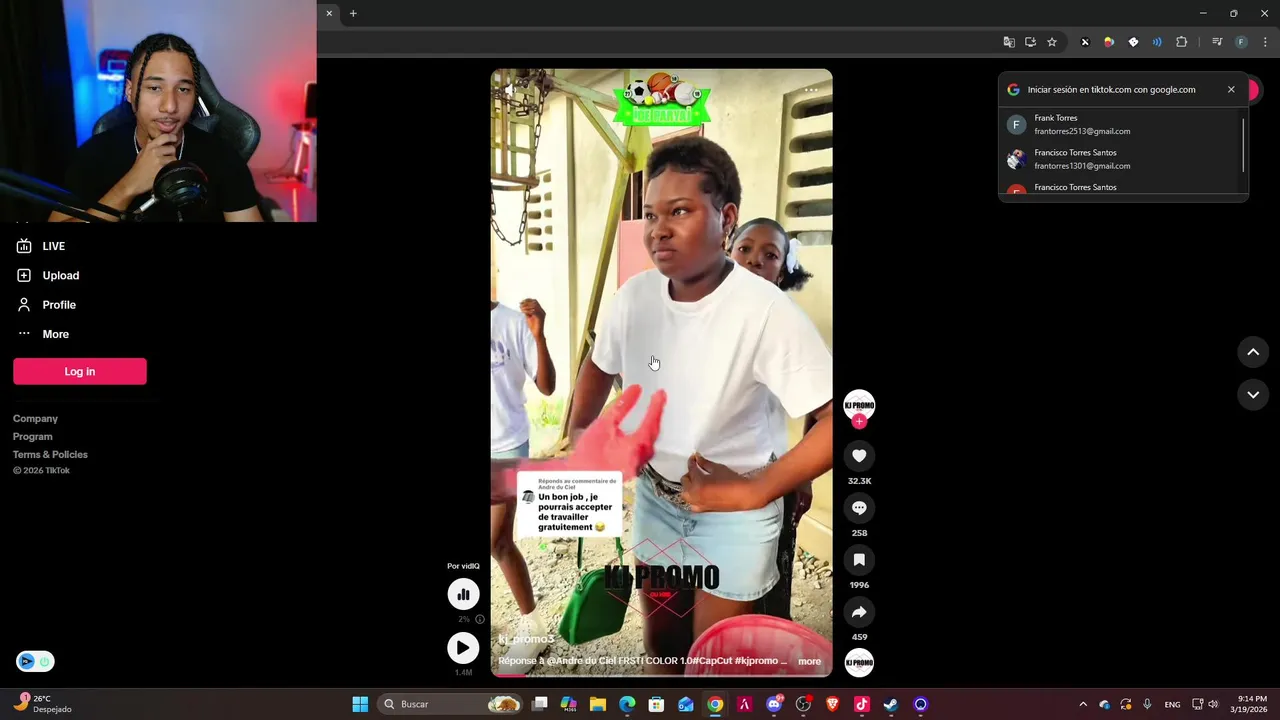Share the video with the arrow icon
Screen dimensions: 1280x720
click(859, 612)
